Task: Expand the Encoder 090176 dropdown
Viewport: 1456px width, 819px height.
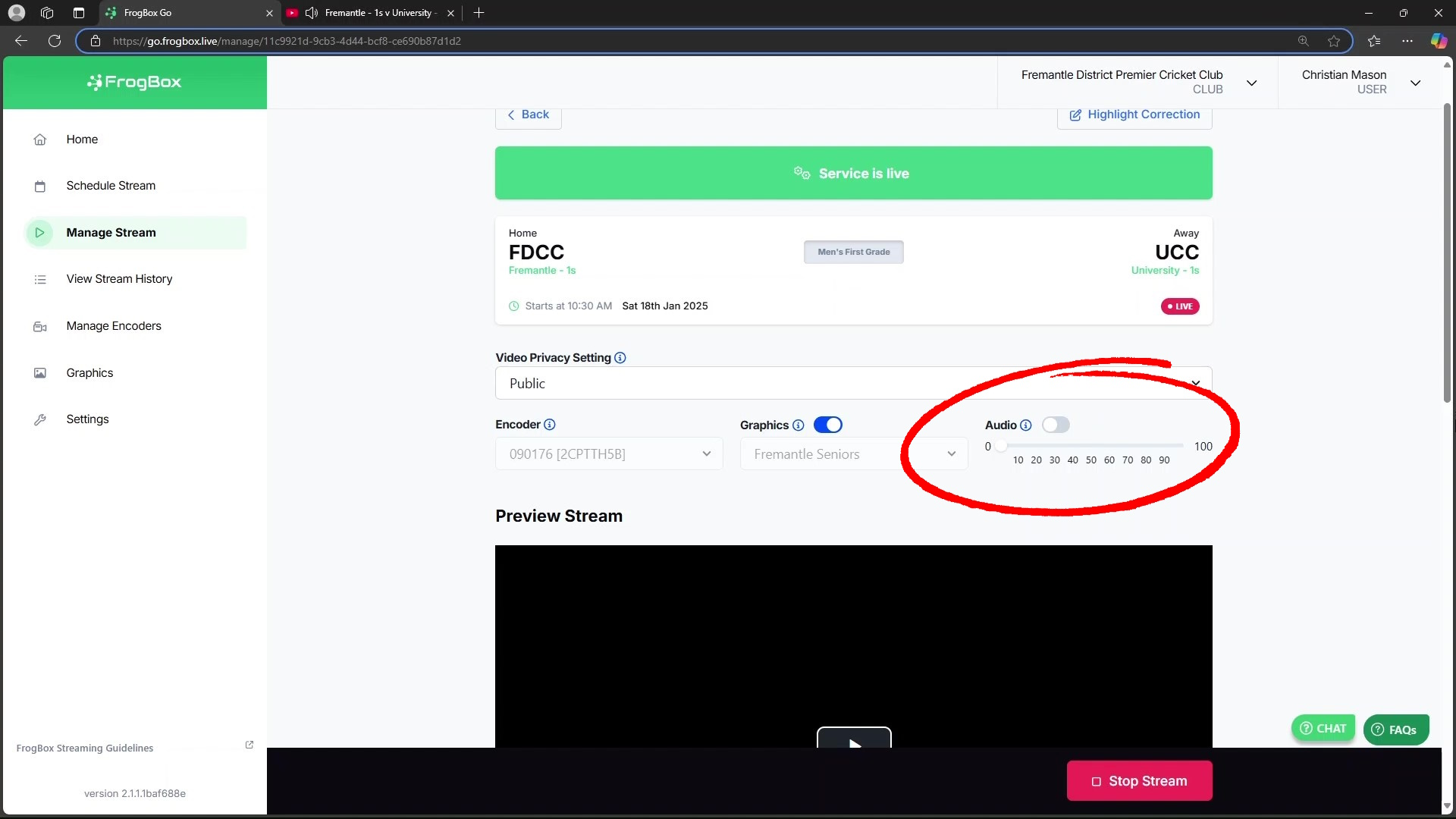Action: coord(609,454)
